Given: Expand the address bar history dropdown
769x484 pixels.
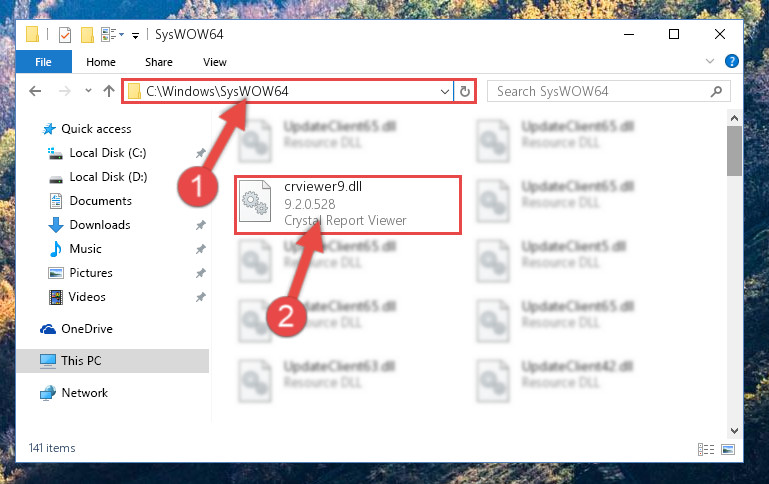Looking at the screenshot, I should pos(444,92).
